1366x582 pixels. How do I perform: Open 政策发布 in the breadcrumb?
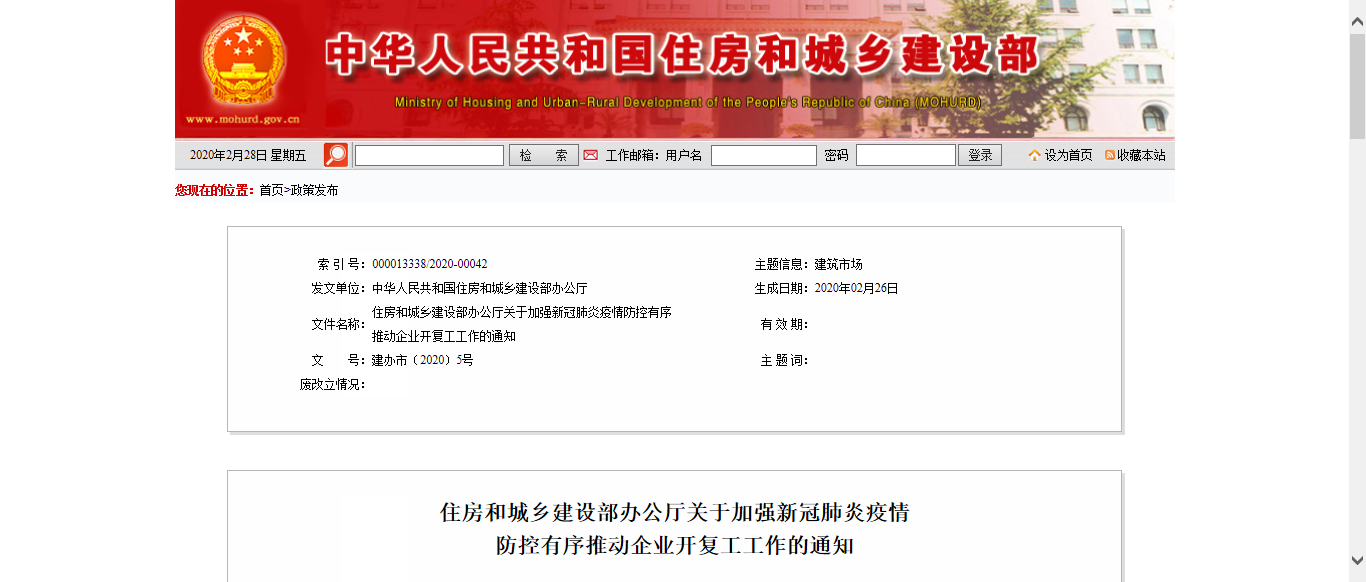314,190
